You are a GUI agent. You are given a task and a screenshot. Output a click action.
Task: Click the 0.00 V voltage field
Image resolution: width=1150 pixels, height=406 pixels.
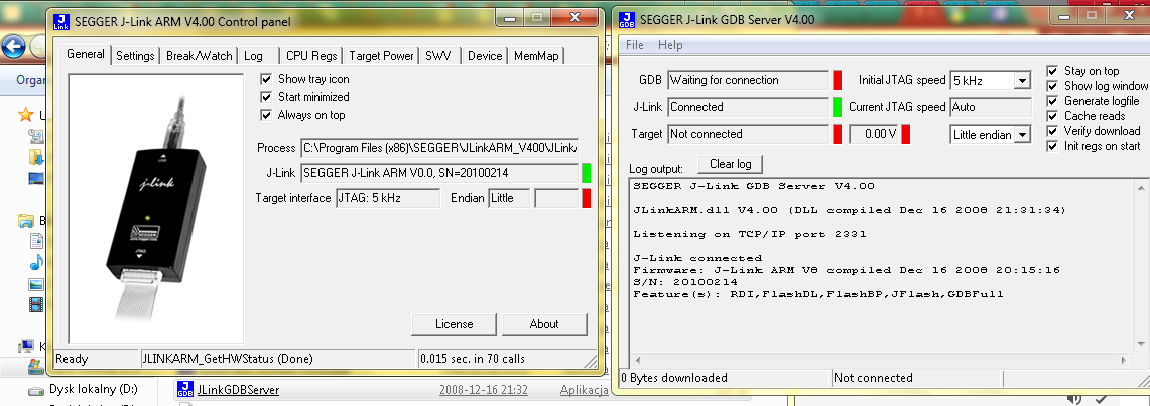[874, 134]
